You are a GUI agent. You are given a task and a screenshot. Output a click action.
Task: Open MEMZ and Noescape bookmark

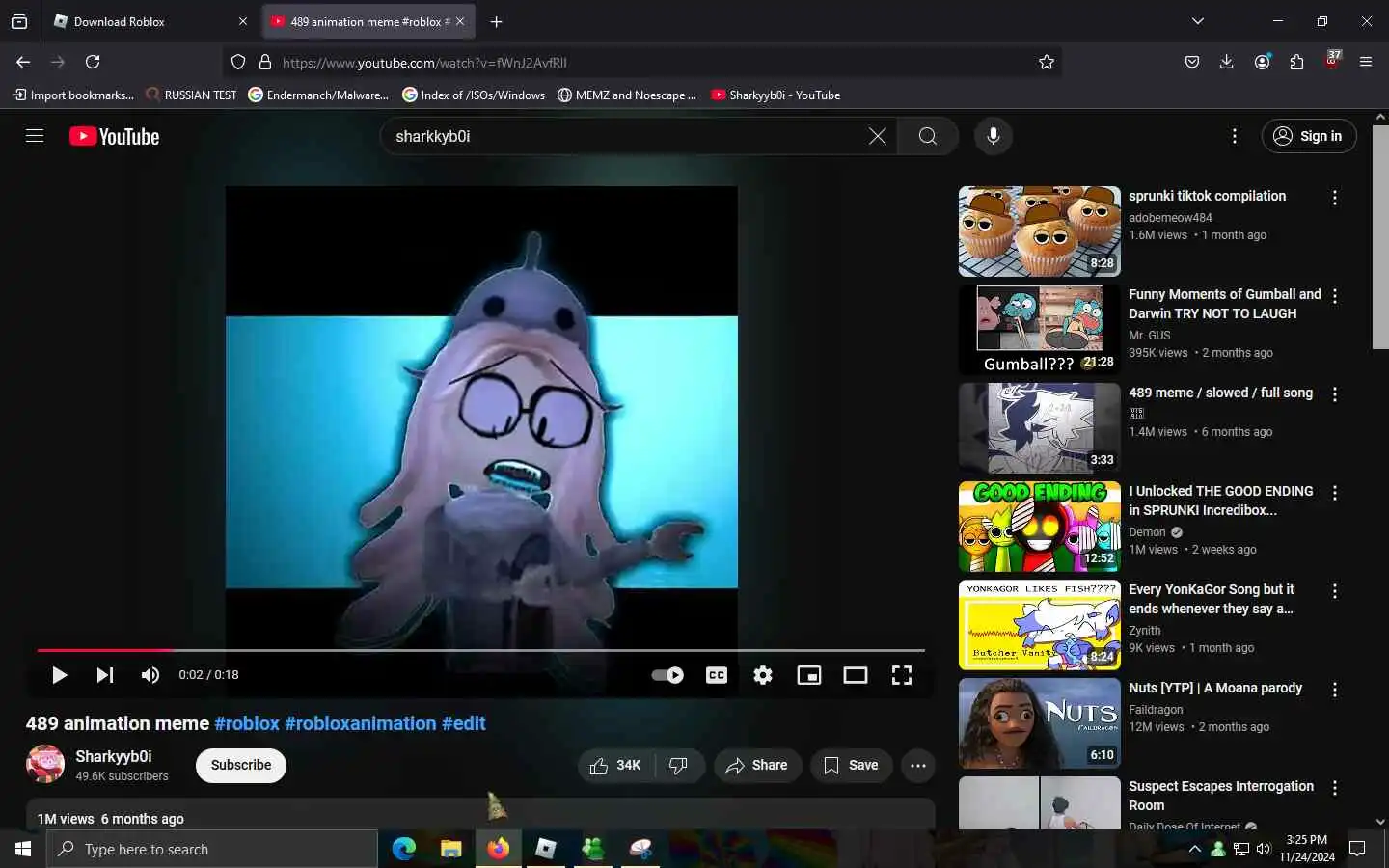point(627,95)
